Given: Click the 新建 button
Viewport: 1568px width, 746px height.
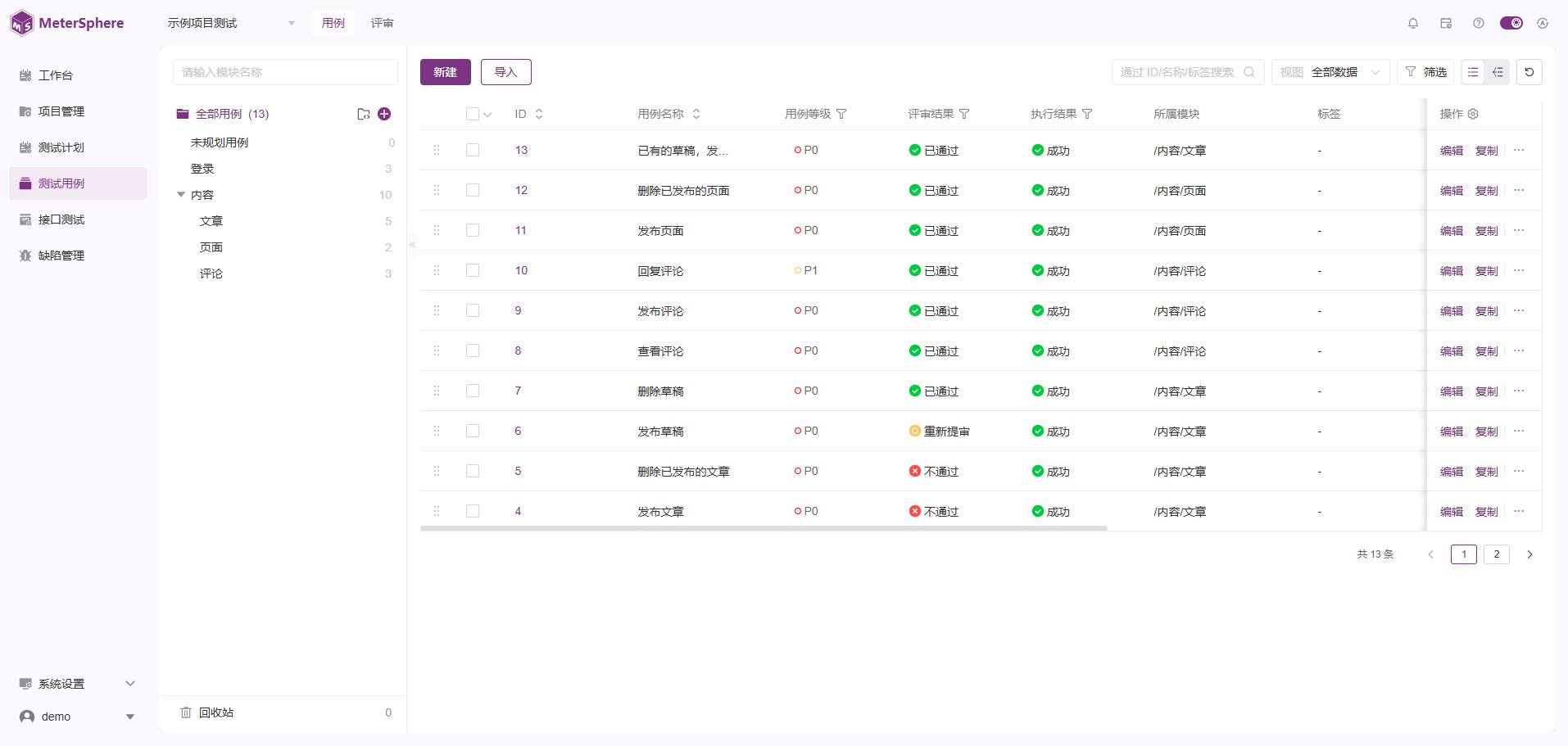Looking at the screenshot, I should pyautogui.click(x=446, y=72).
